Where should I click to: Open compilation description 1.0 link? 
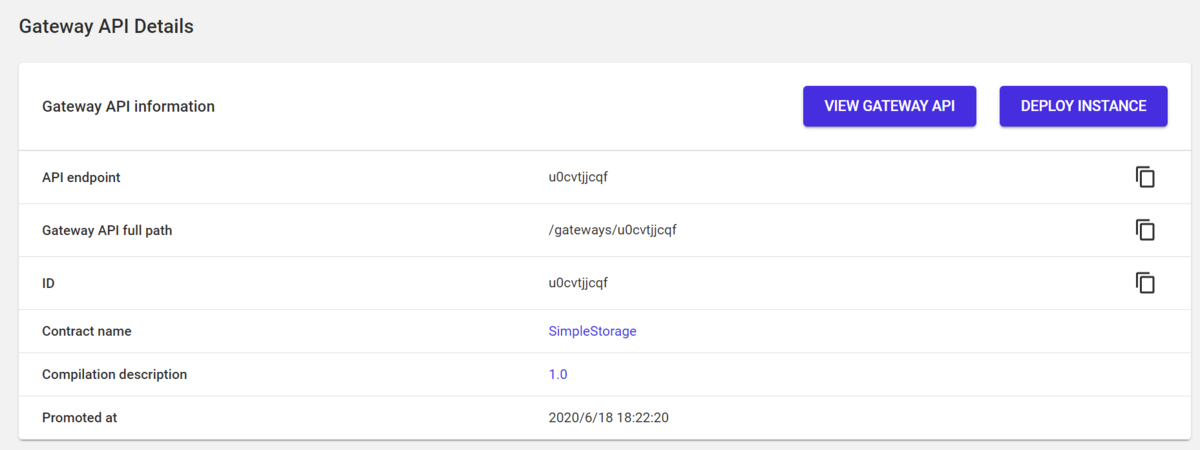click(x=558, y=374)
